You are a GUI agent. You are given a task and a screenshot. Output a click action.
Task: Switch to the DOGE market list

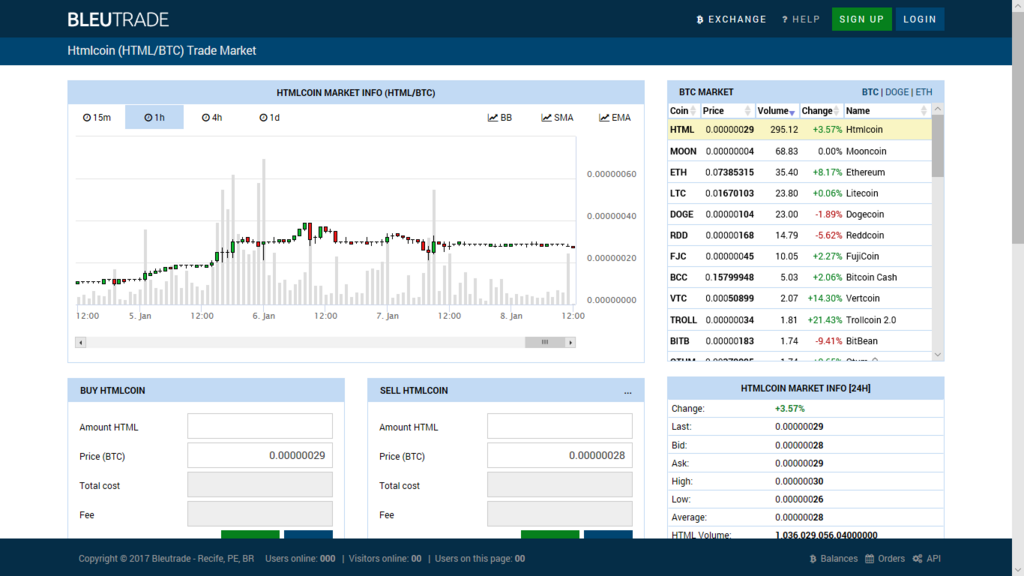pyautogui.click(x=897, y=92)
